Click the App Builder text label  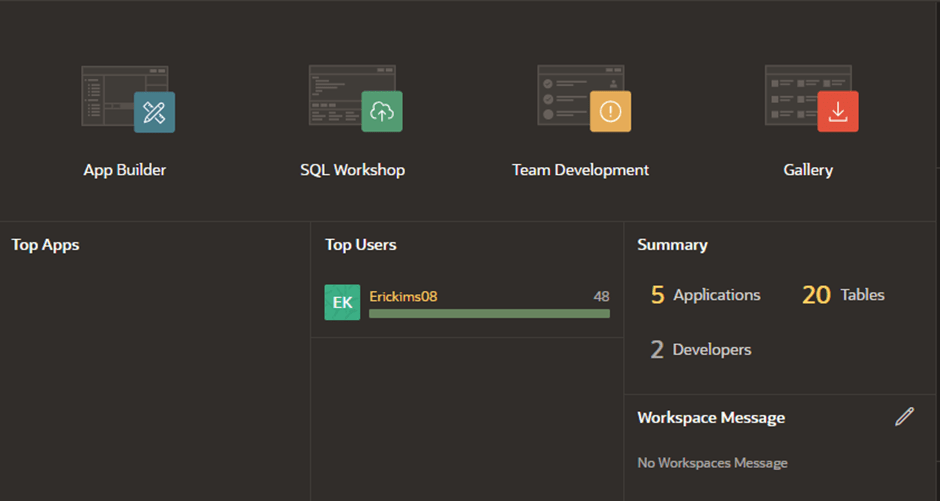coord(125,170)
